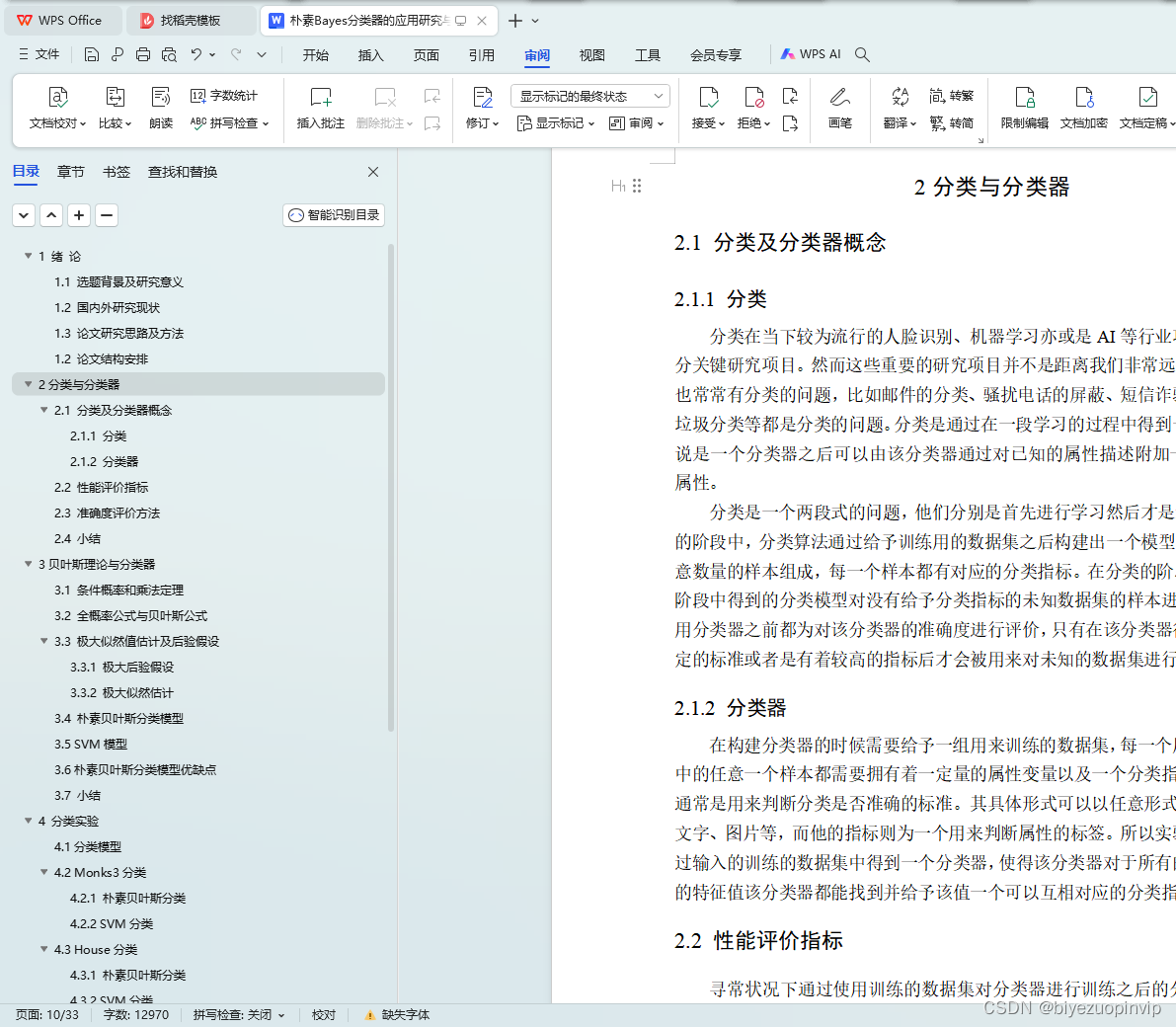Jump to 1.3 论文研究思路及方法 in outline
The image size is (1176, 1027).
[x=118, y=333]
